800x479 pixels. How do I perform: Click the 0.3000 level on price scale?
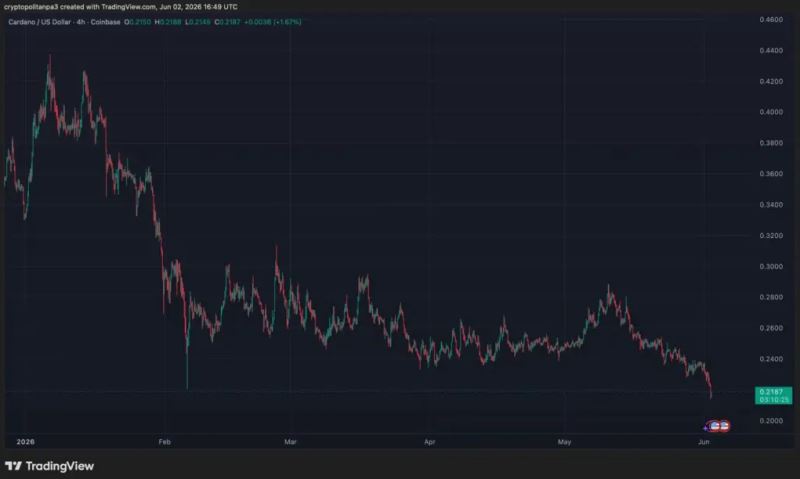click(771, 266)
